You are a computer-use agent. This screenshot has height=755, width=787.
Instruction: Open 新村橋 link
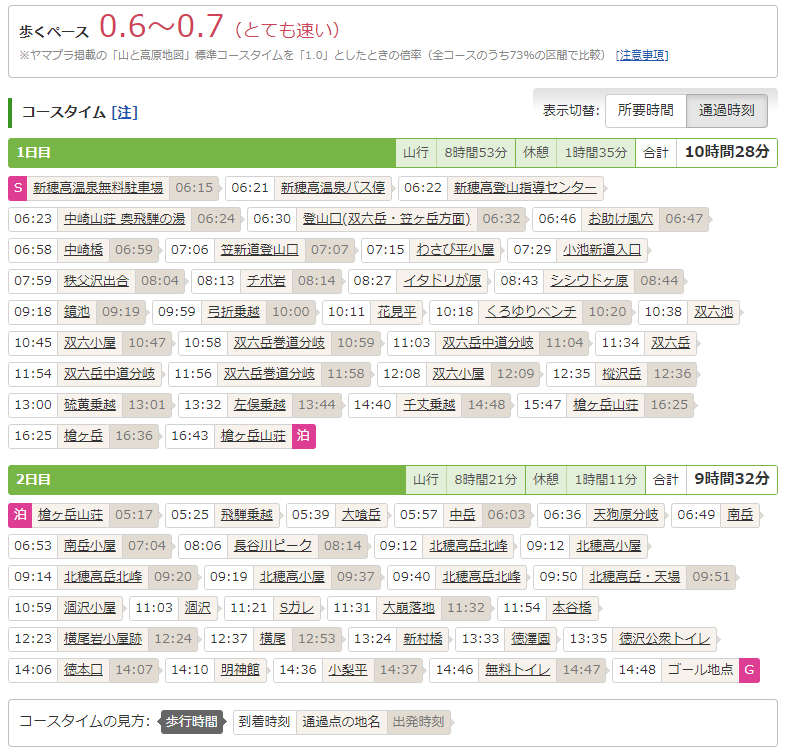423,639
